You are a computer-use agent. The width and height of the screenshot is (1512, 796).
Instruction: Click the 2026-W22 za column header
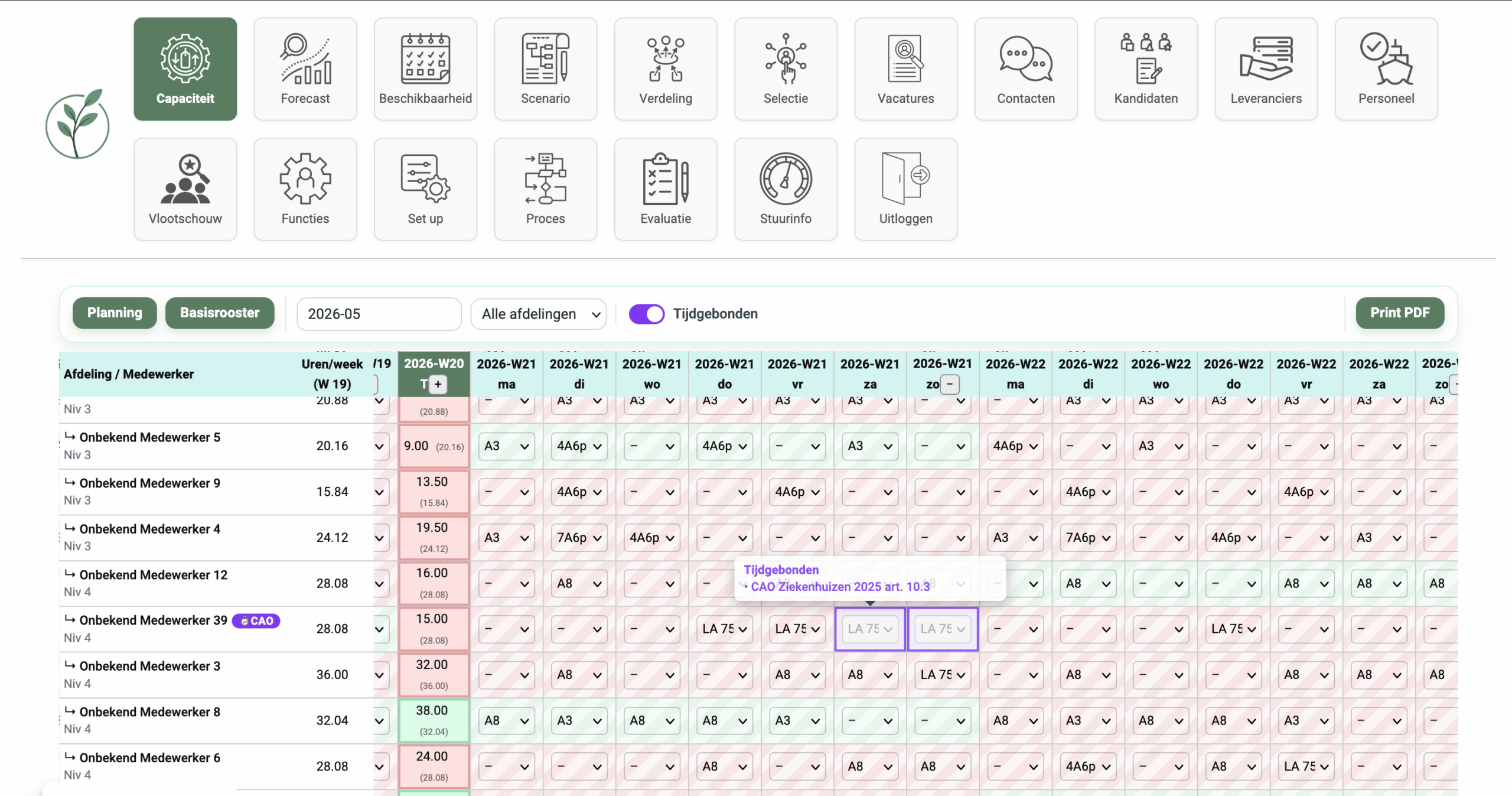[1379, 374]
